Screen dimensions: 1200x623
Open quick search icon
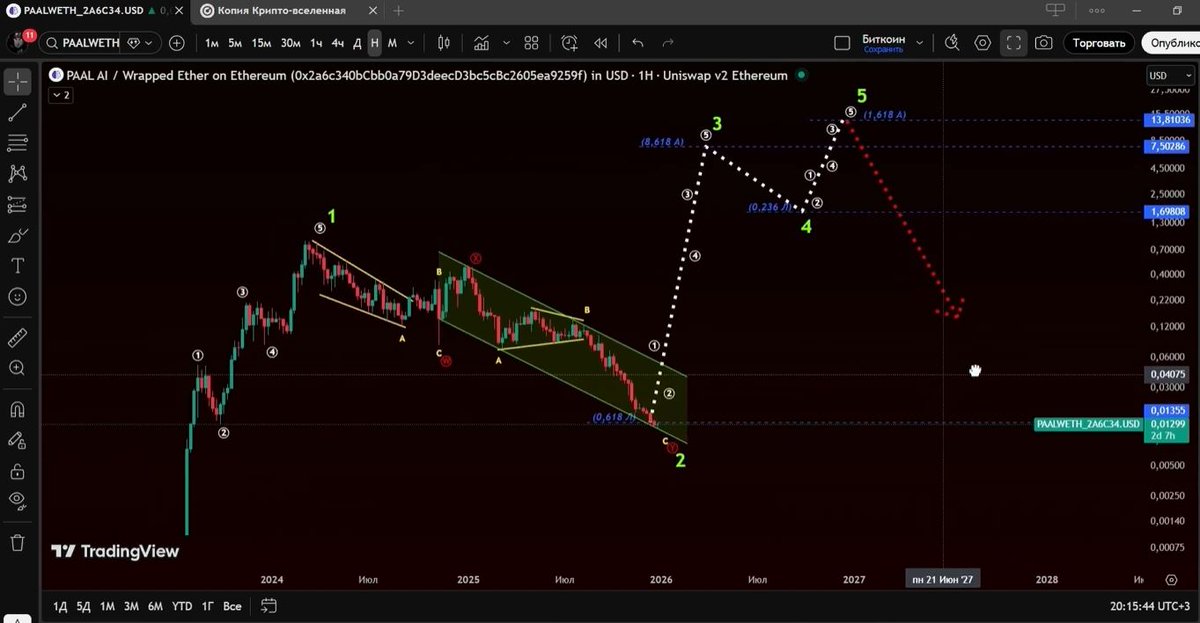pos(952,43)
